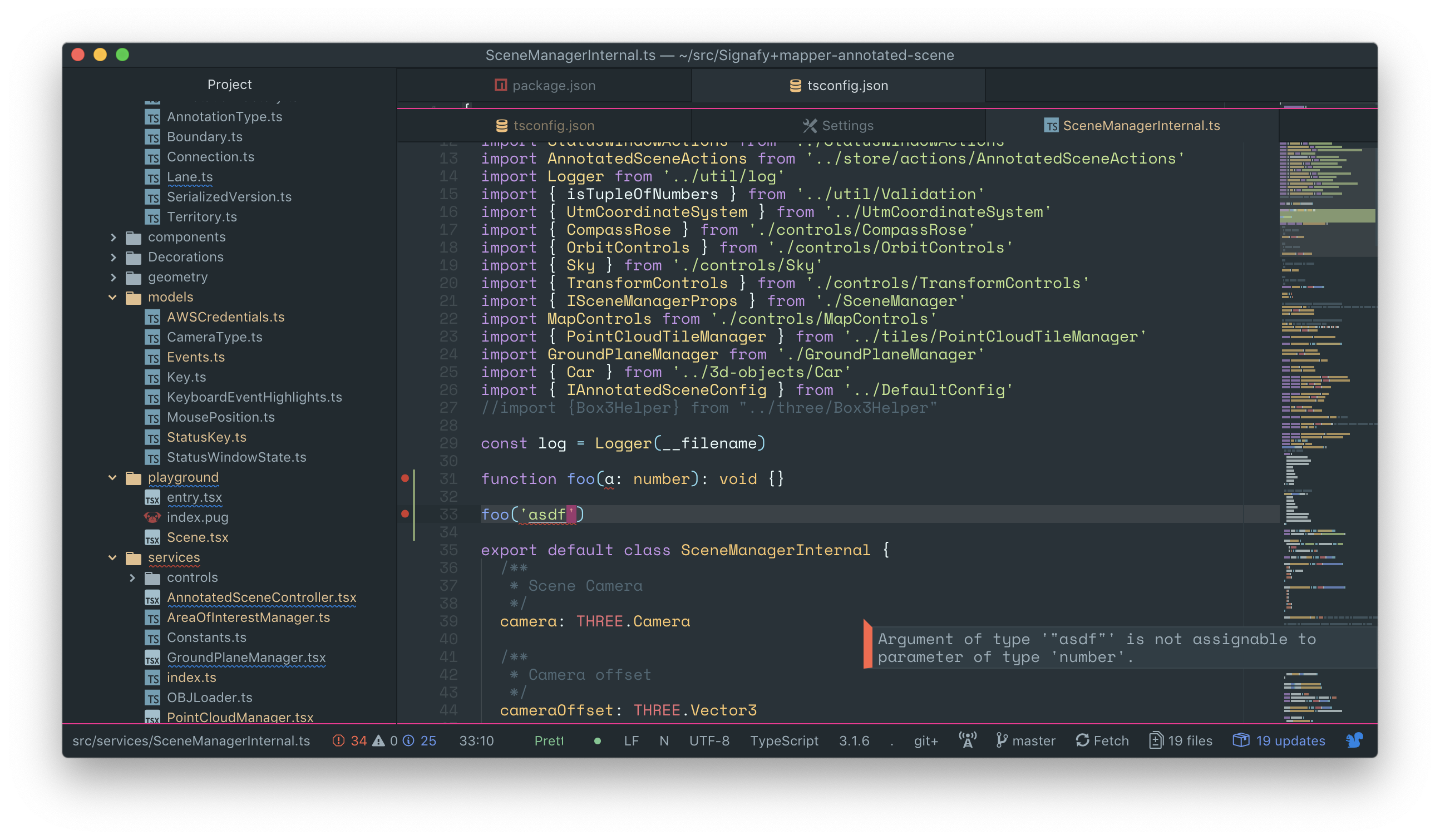Expand the components folder in Project tree
This screenshot has width=1440, height=840.
pyautogui.click(x=113, y=236)
